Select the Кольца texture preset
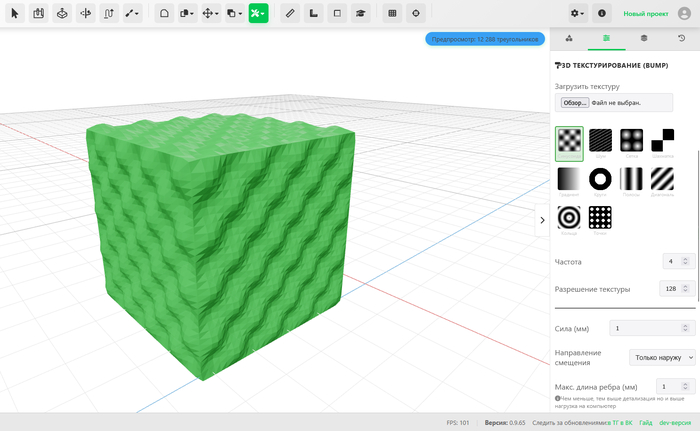This screenshot has width=700, height=431. click(x=569, y=220)
